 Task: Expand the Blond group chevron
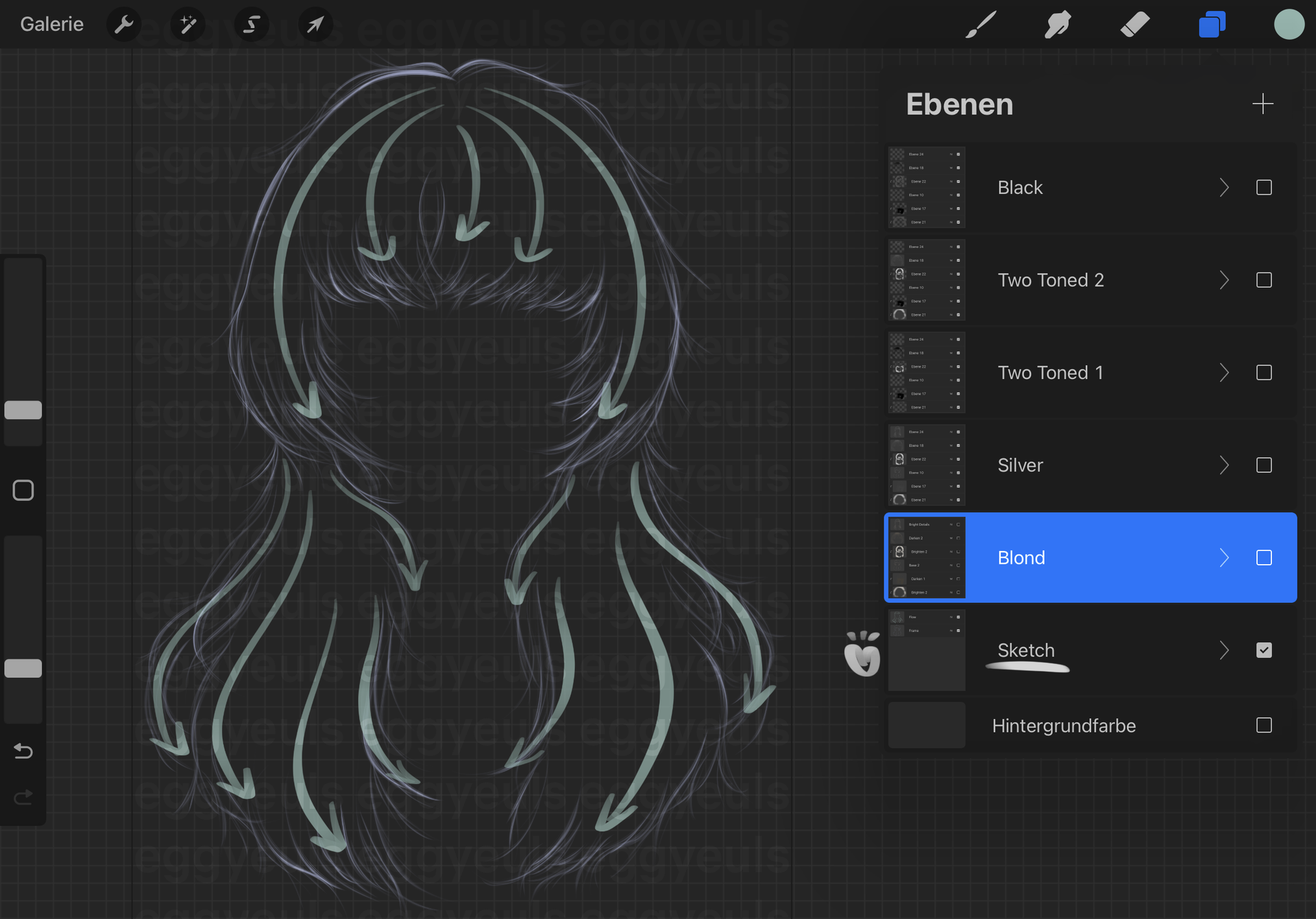pyautogui.click(x=1224, y=558)
